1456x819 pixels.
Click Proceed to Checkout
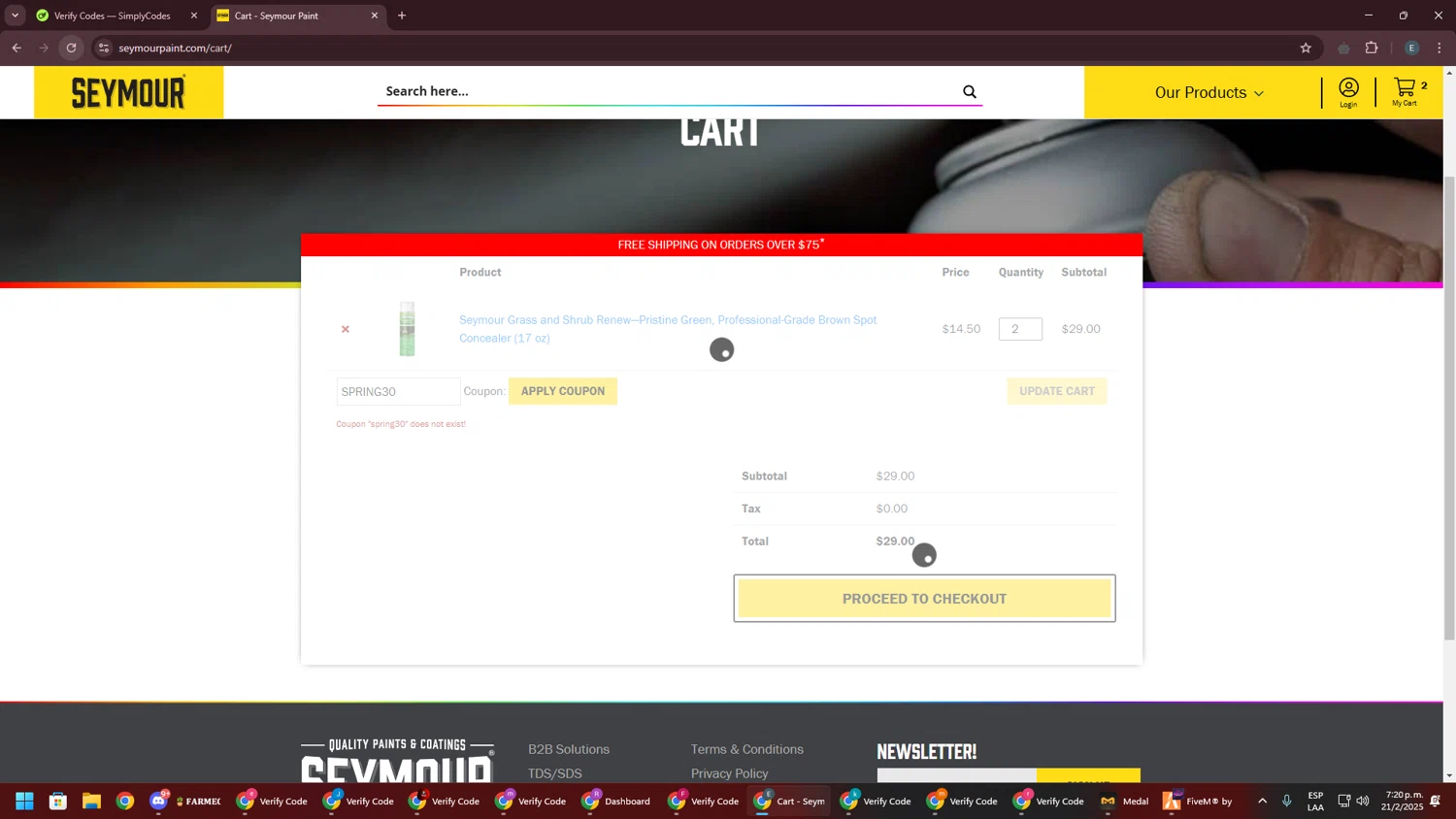924,599
